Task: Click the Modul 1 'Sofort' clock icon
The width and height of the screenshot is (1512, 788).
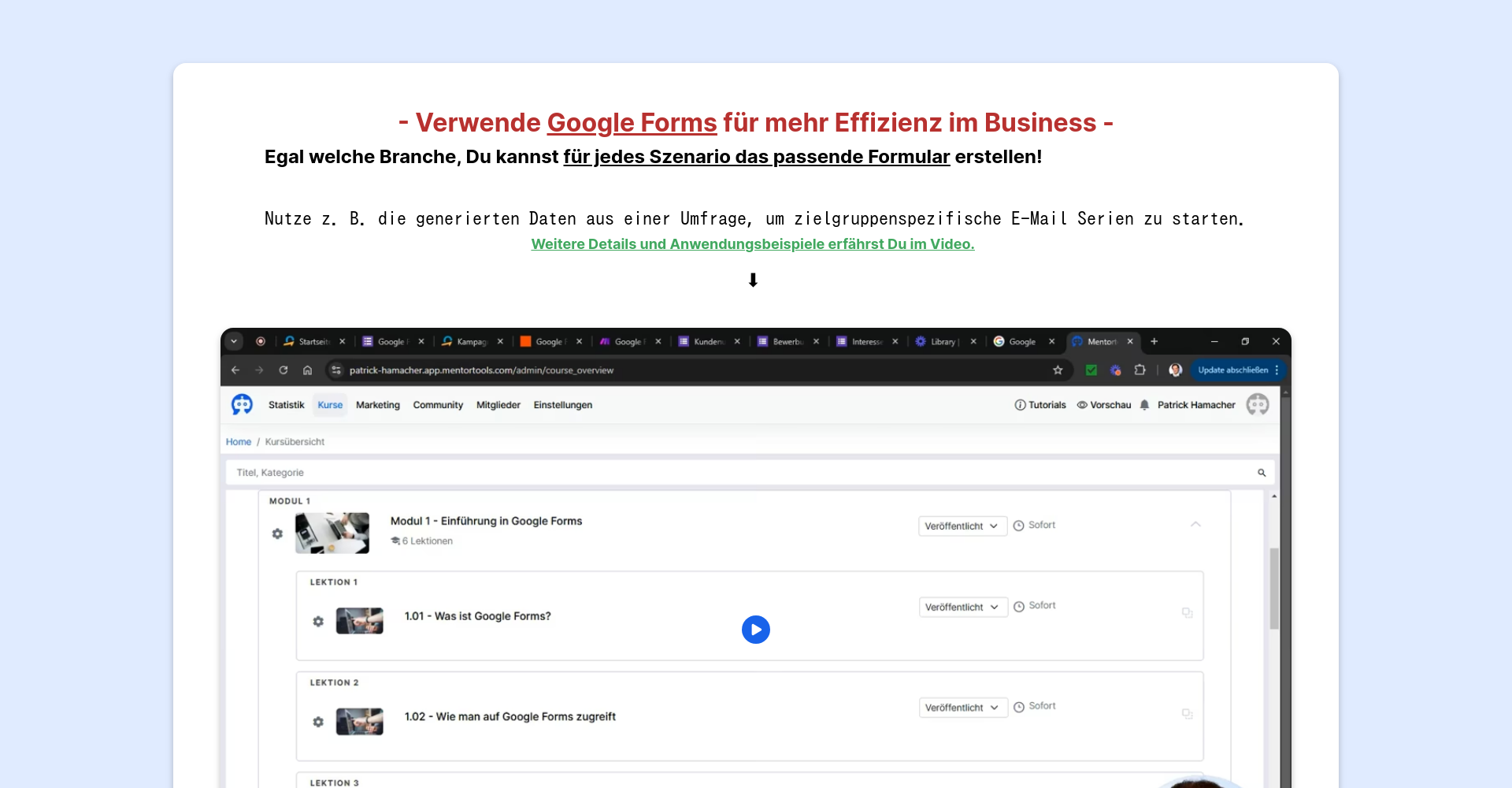Action: pyautogui.click(x=1018, y=526)
